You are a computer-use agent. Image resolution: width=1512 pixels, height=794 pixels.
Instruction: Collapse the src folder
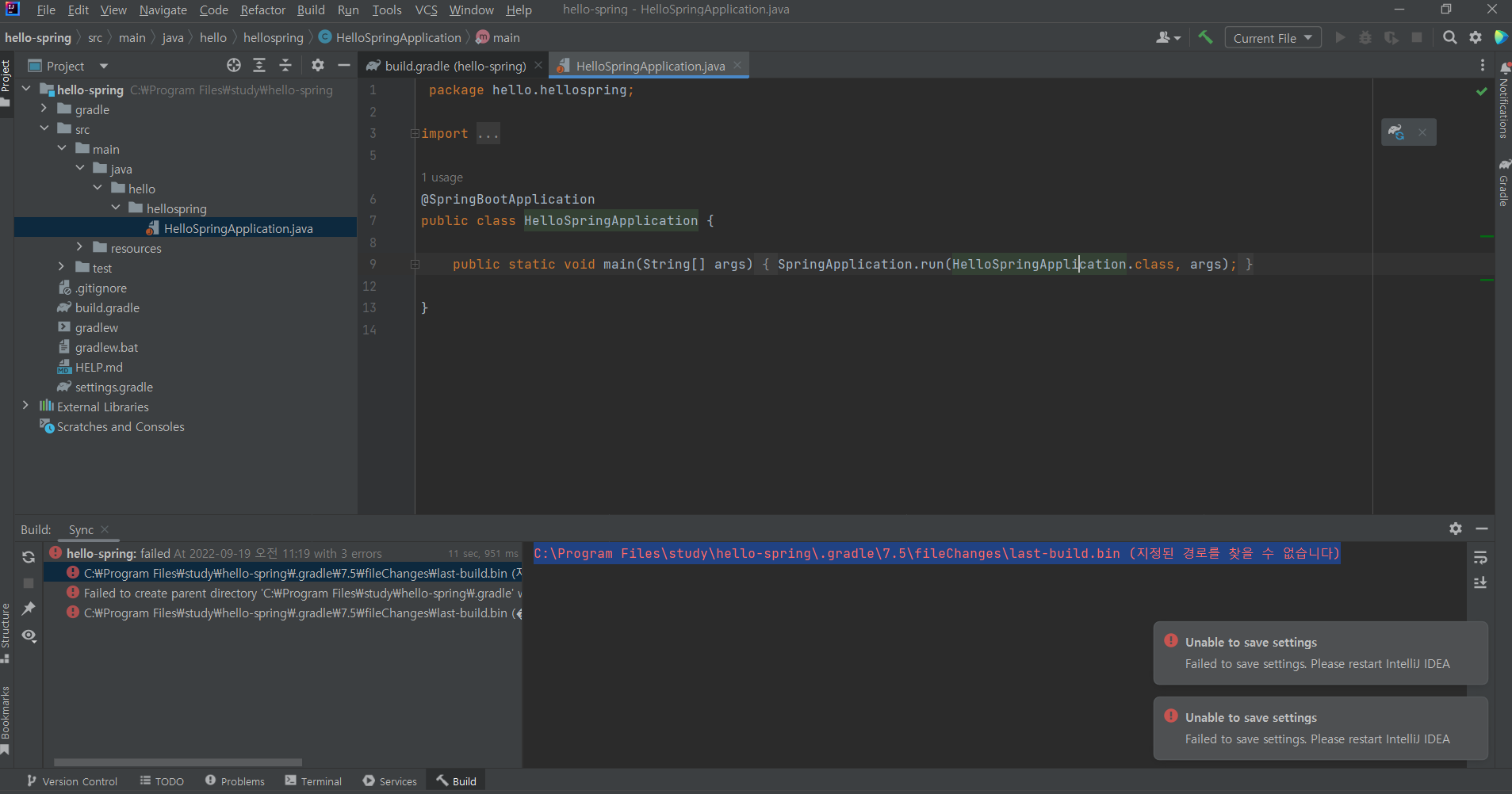tap(44, 128)
